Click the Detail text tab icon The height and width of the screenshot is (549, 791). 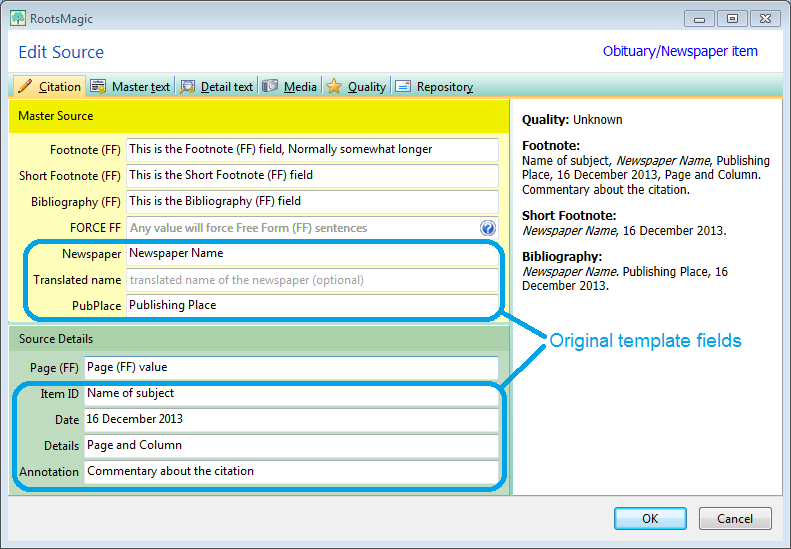tap(187, 86)
